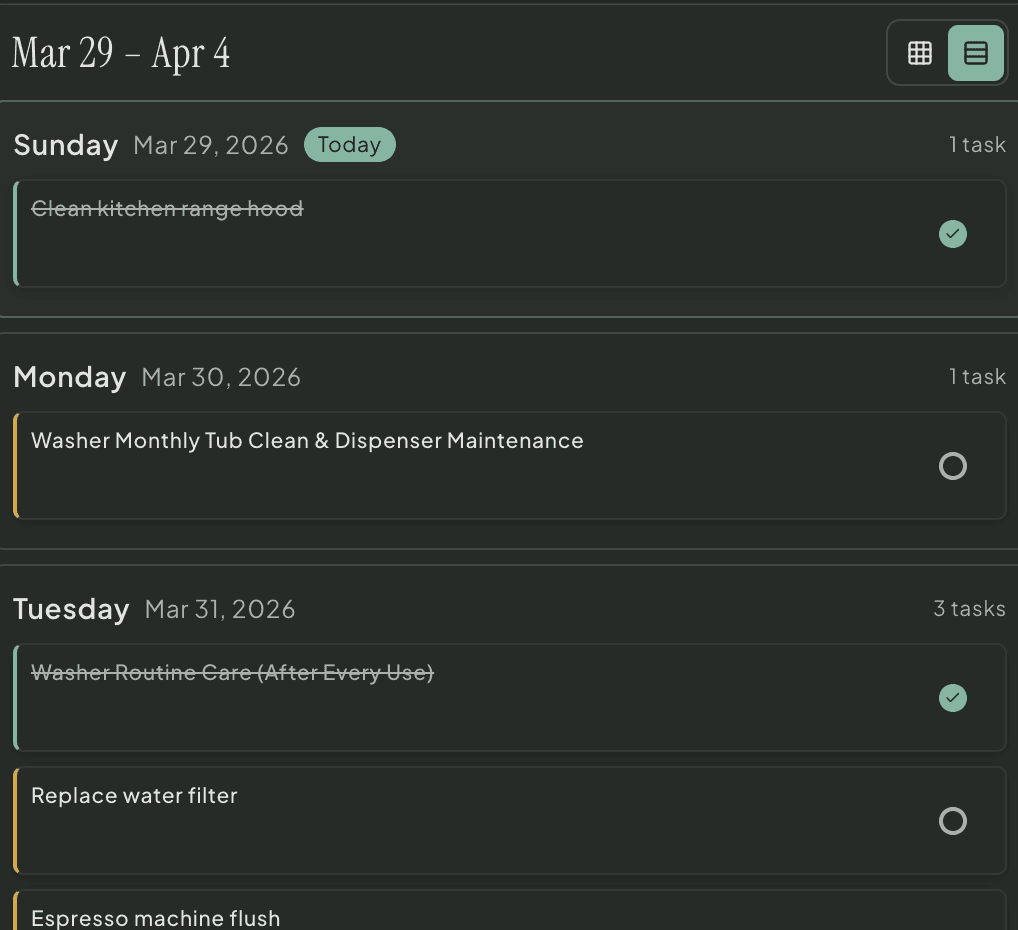Click the Mar 29 – Apr 4 date range
Viewport: 1018px width, 930px height.
120,52
